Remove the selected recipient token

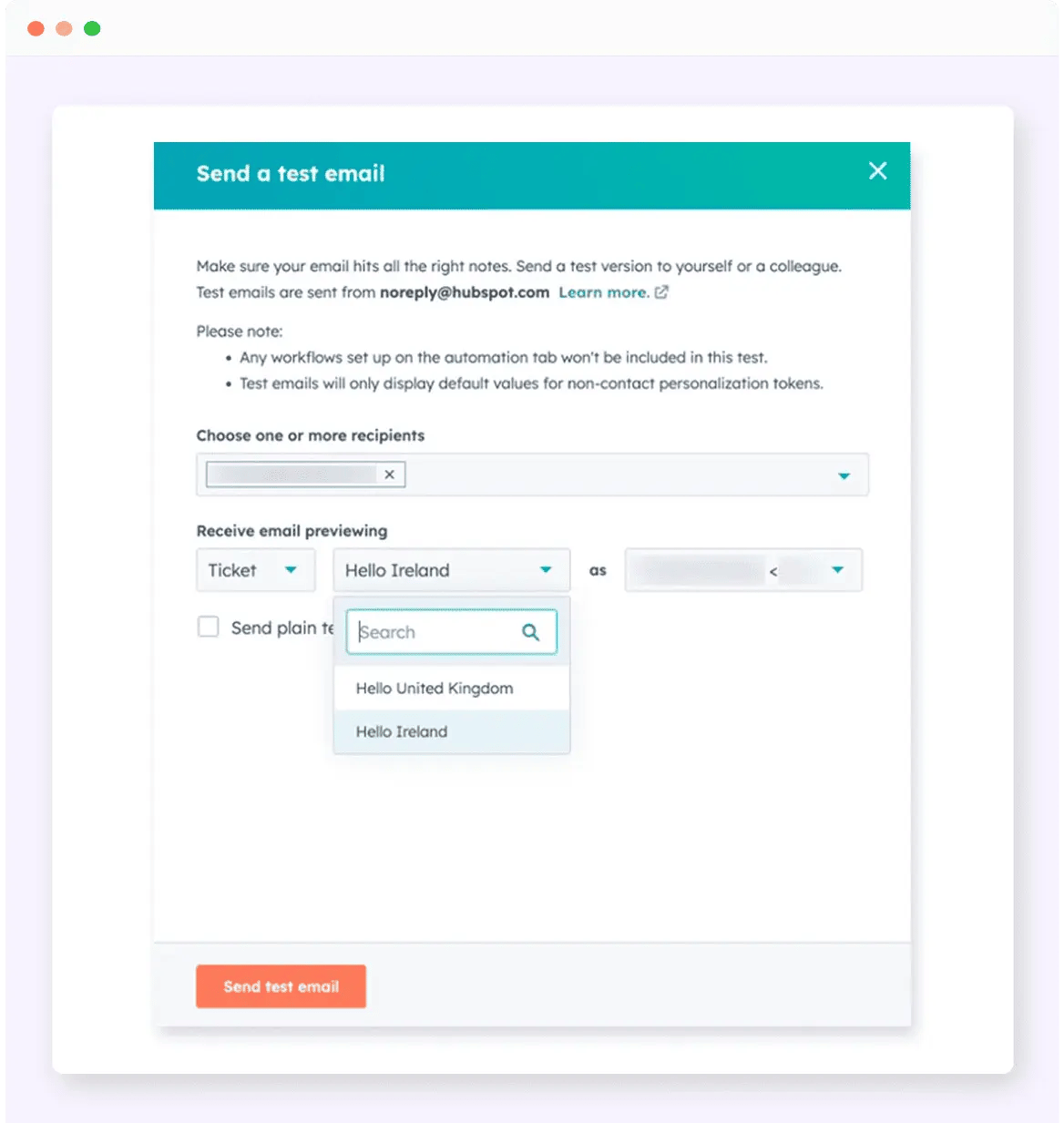(389, 474)
